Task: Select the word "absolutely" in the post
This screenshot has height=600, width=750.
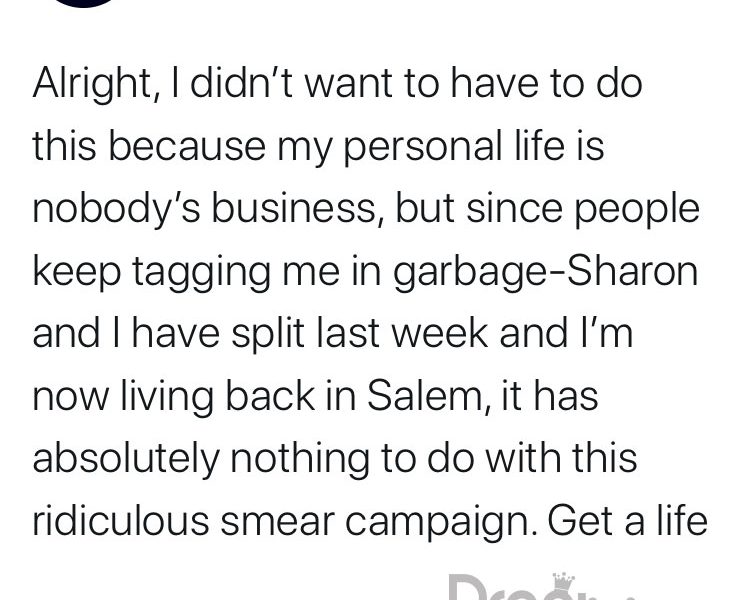Action: point(126,459)
